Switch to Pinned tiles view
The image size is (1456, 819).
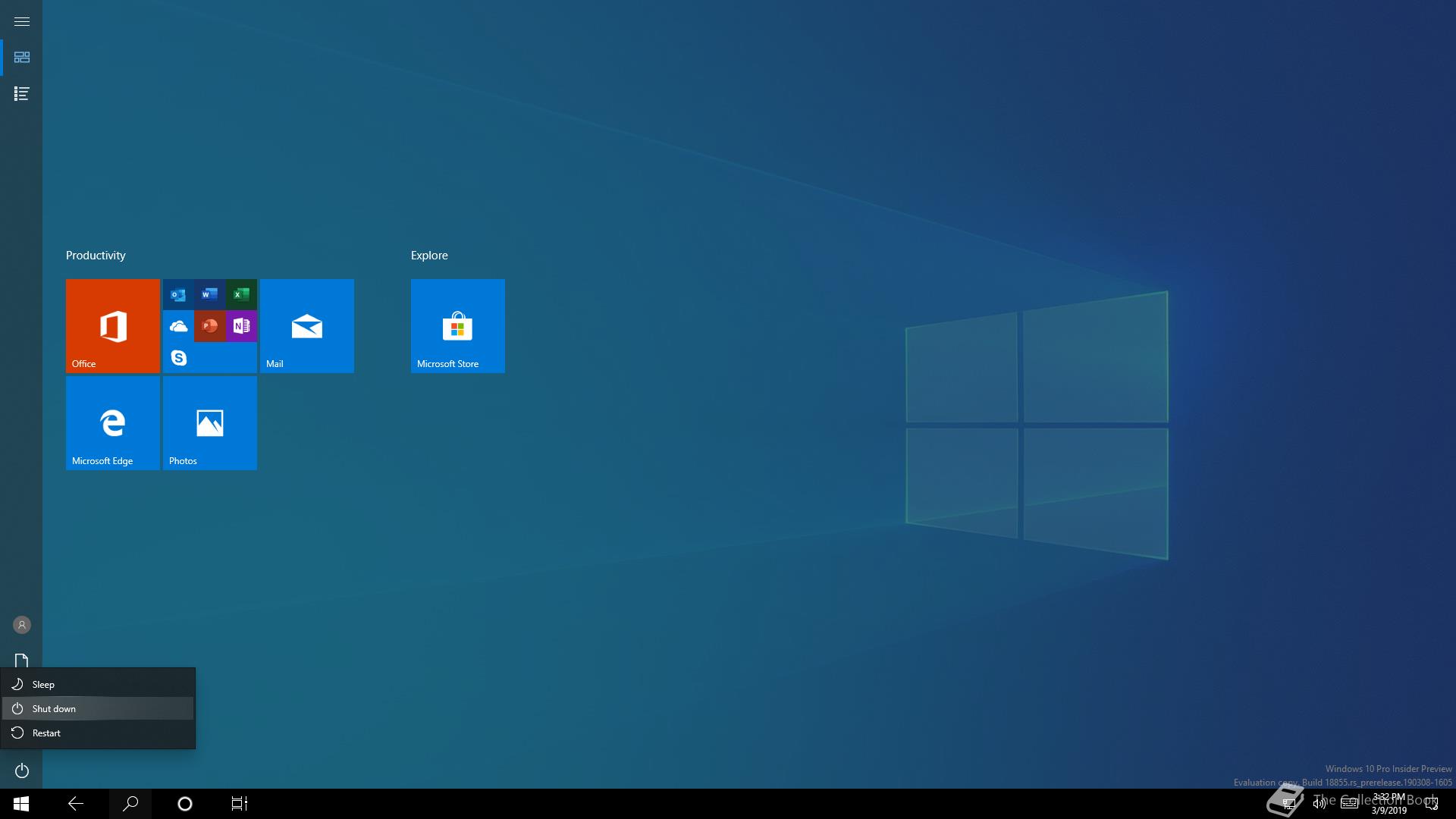click(x=21, y=58)
